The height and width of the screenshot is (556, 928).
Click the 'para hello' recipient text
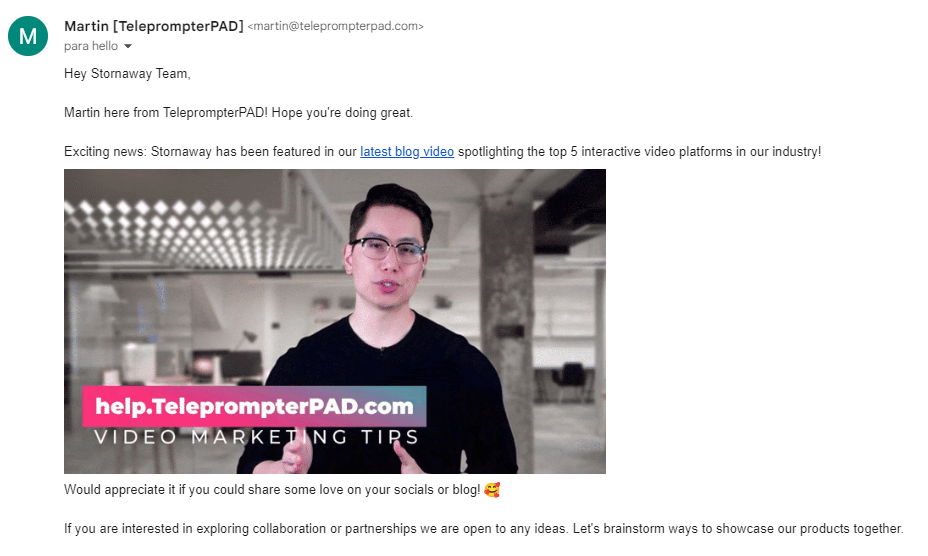click(91, 46)
